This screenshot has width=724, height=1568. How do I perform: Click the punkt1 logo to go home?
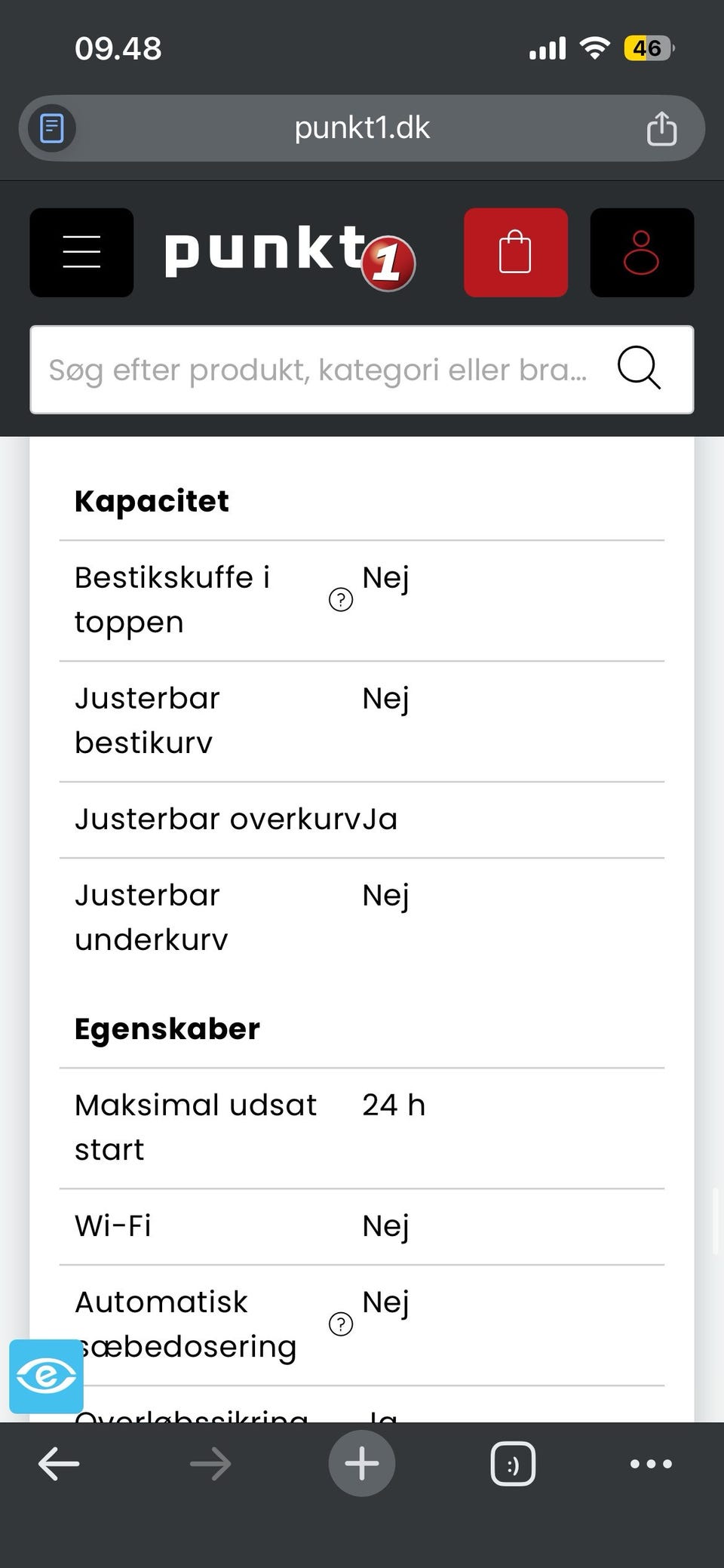pos(290,254)
